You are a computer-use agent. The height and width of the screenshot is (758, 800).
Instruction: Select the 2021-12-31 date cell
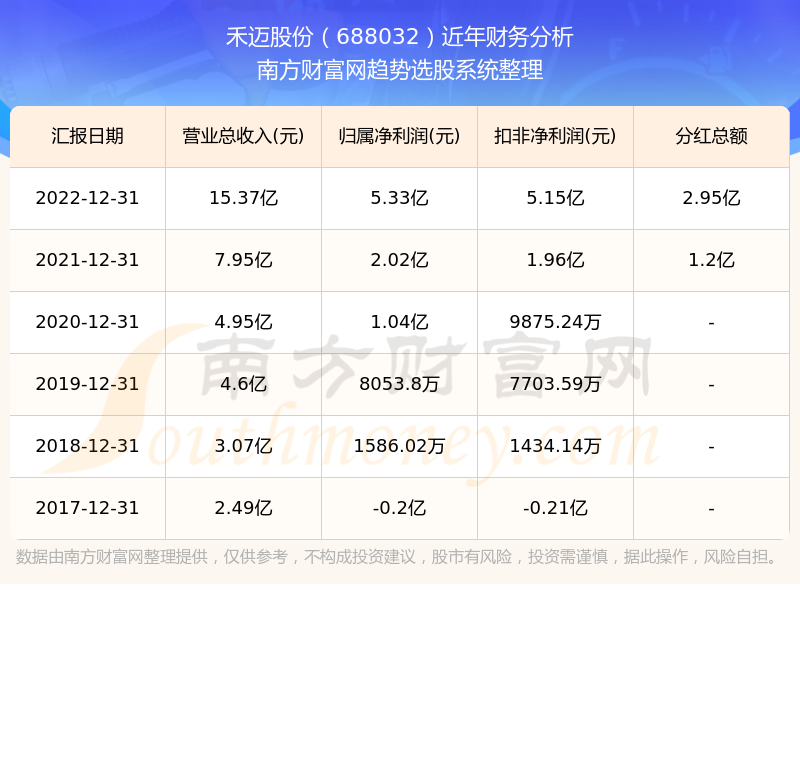coord(87,260)
